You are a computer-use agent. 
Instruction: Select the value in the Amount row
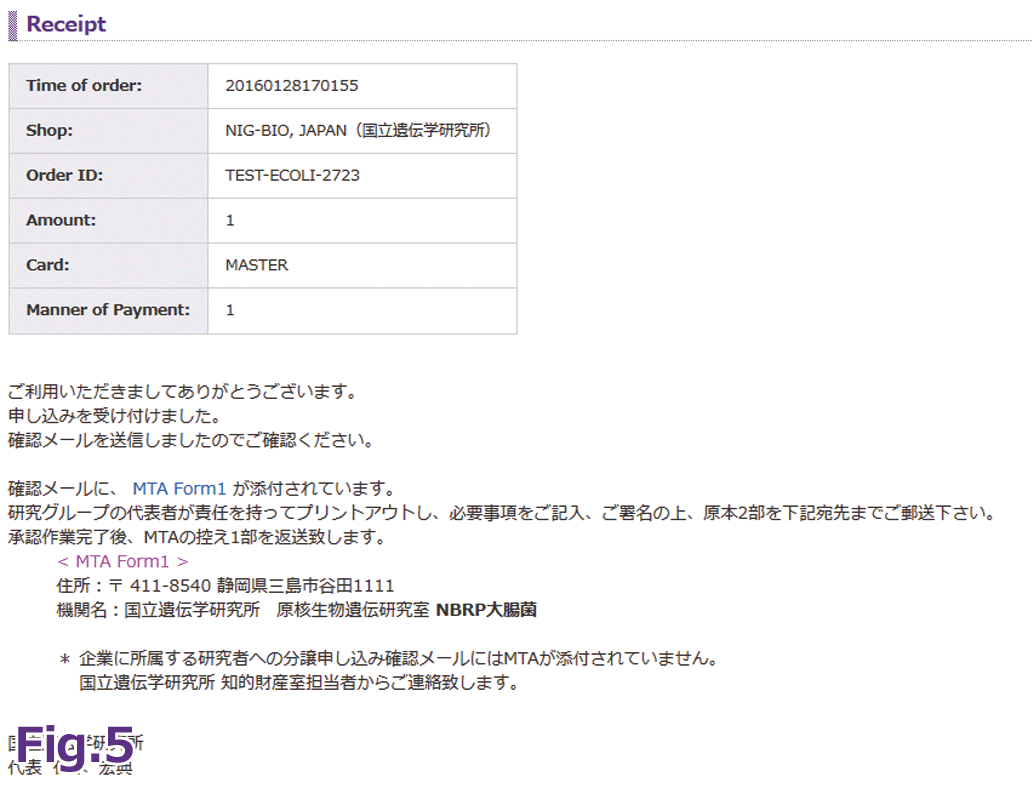(x=230, y=220)
